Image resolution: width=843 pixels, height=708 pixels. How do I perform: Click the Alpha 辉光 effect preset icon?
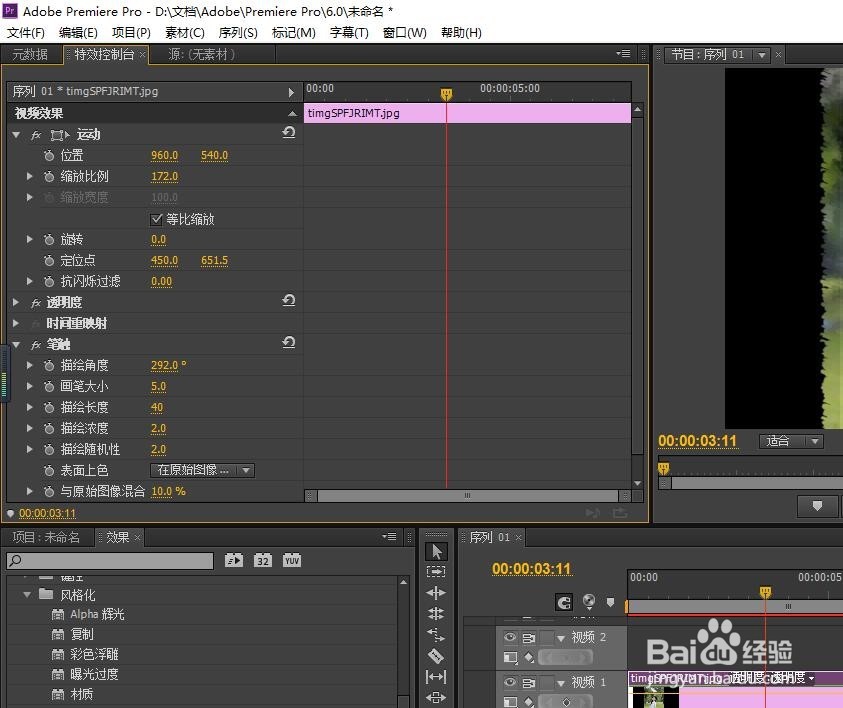coord(58,614)
